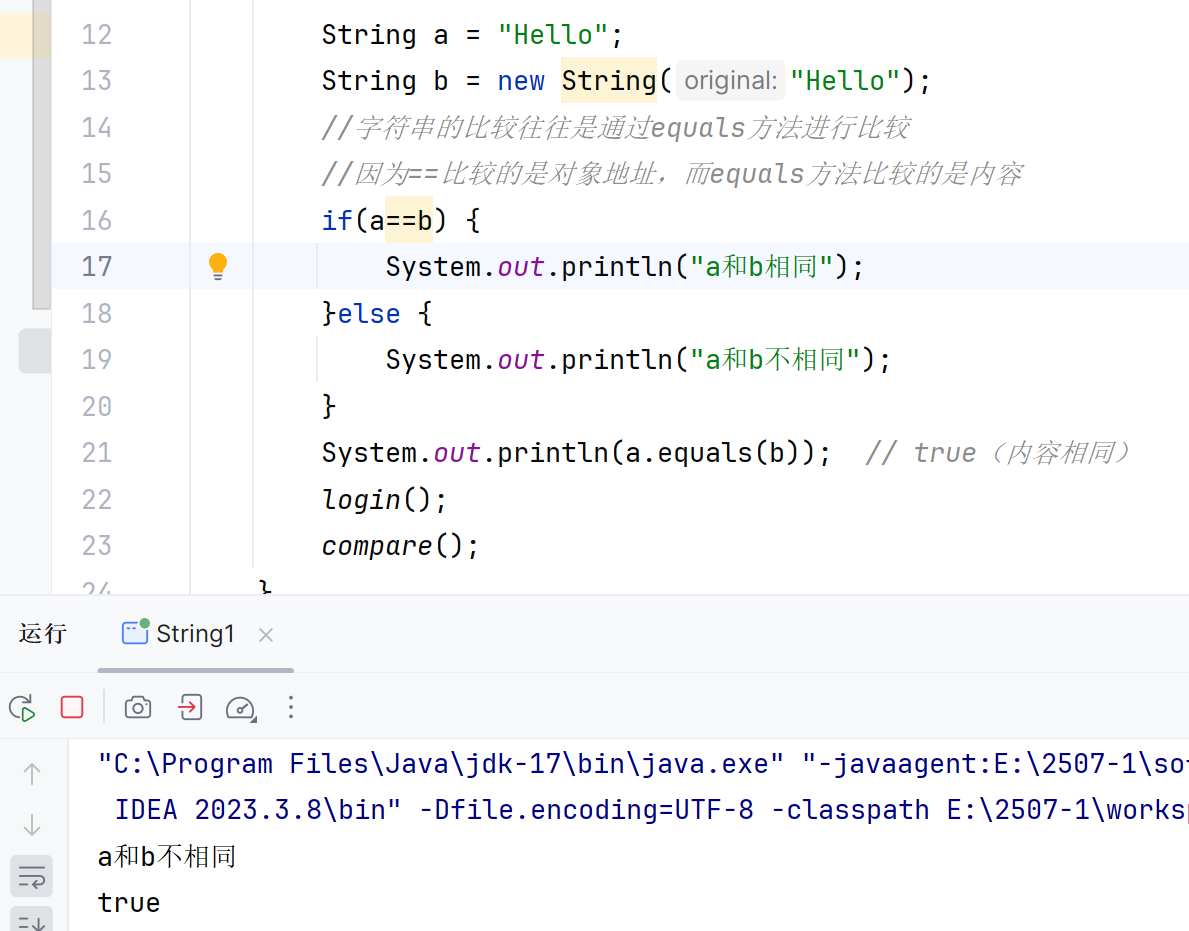Image resolution: width=1189 pixels, height=931 pixels.
Task: Click line number 15 in gutter
Action: tap(96, 174)
